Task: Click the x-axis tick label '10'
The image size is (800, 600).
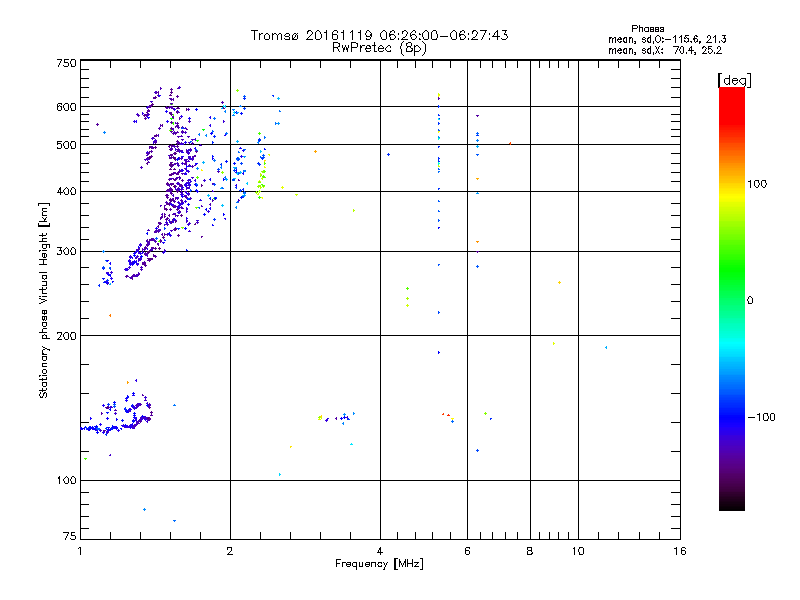Action: (x=578, y=551)
